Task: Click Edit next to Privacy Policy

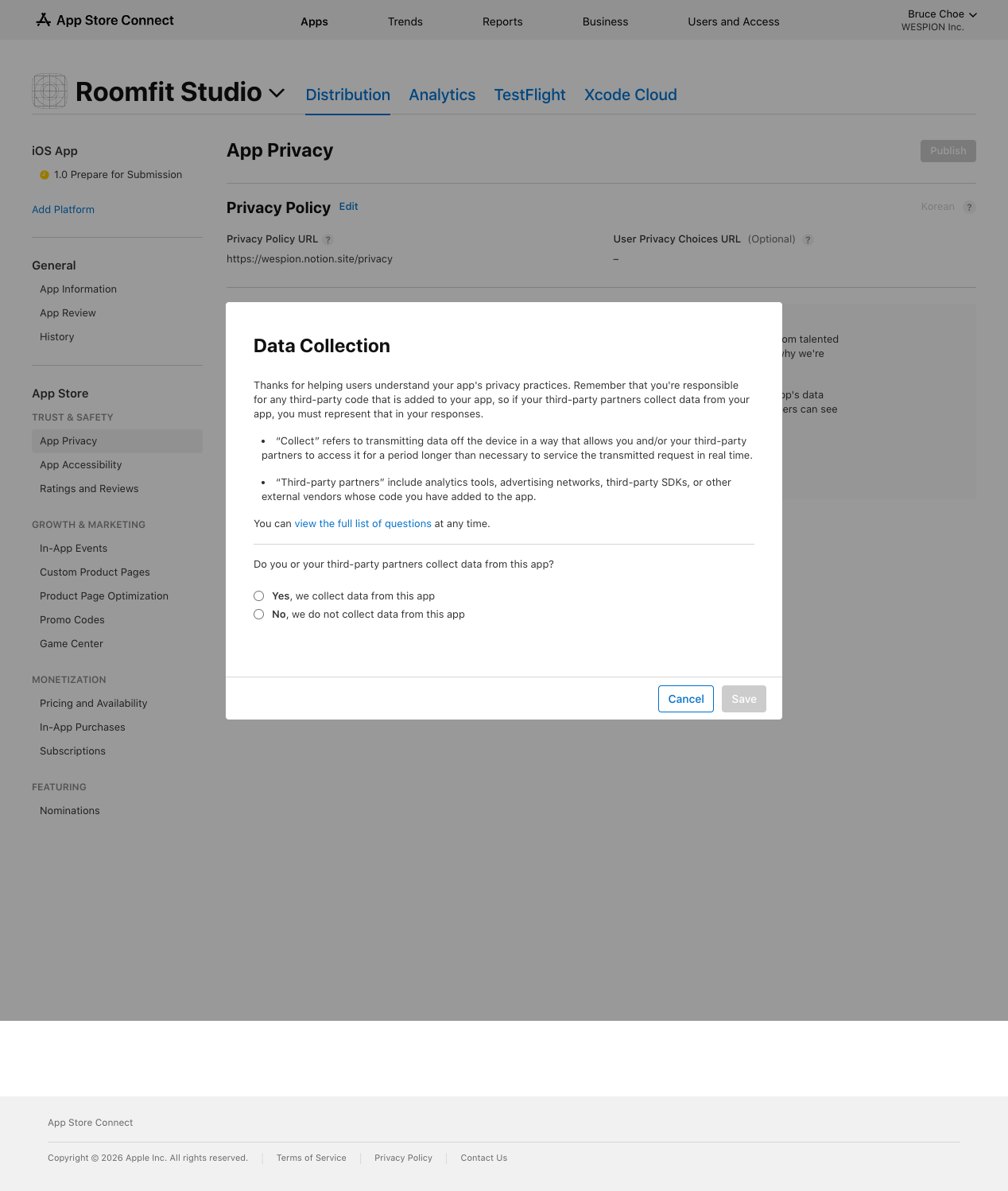Action: [x=348, y=207]
